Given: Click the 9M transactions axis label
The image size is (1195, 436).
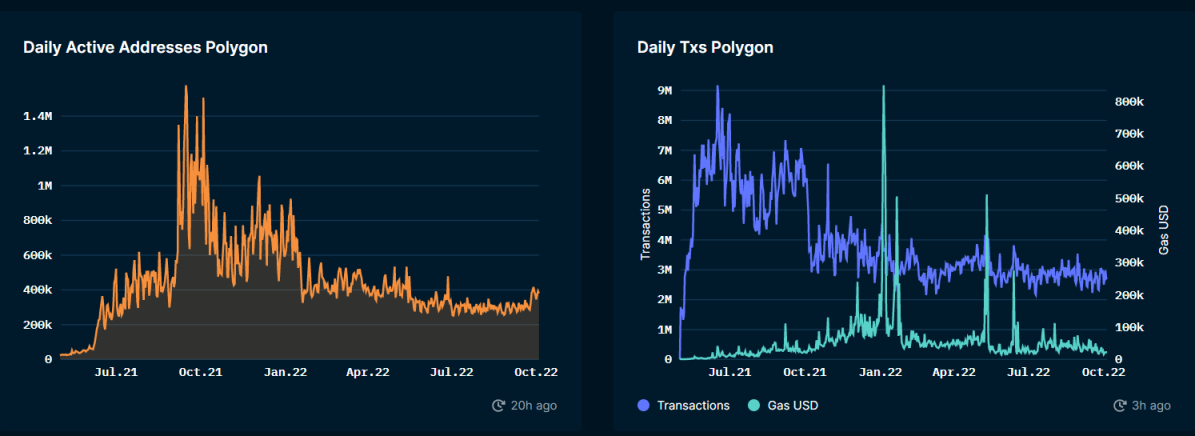Looking at the screenshot, I should [x=664, y=91].
